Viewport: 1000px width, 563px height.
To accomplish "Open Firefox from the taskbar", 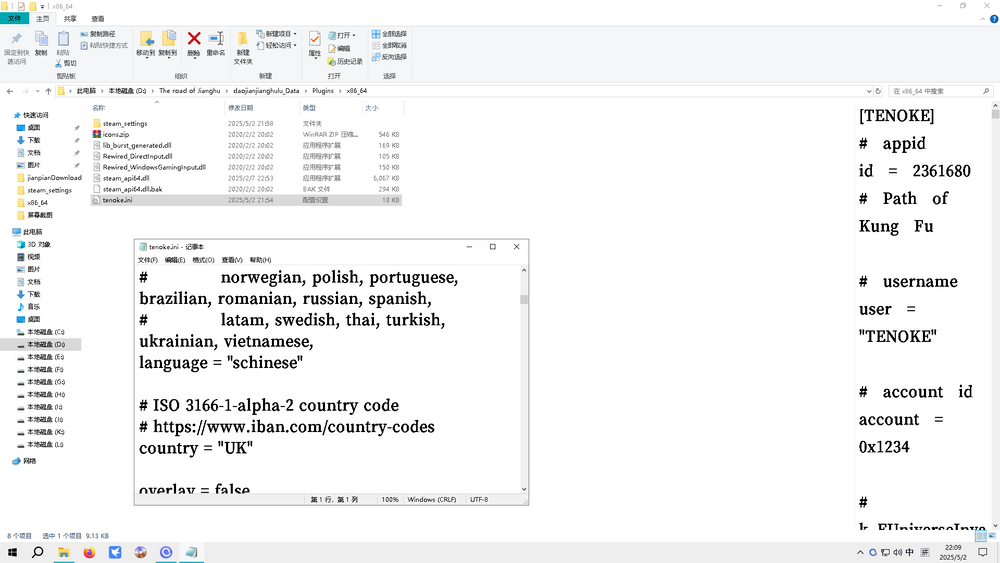I will pyautogui.click(x=89, y=552).
